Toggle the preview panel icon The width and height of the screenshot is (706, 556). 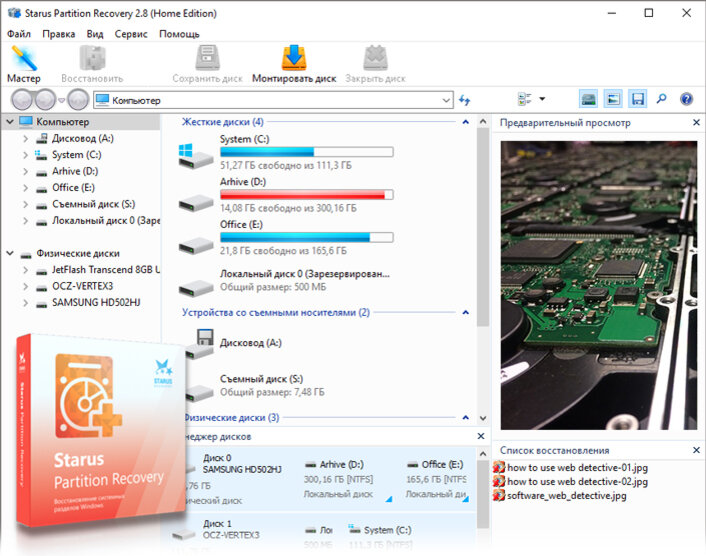pos(613,99)
